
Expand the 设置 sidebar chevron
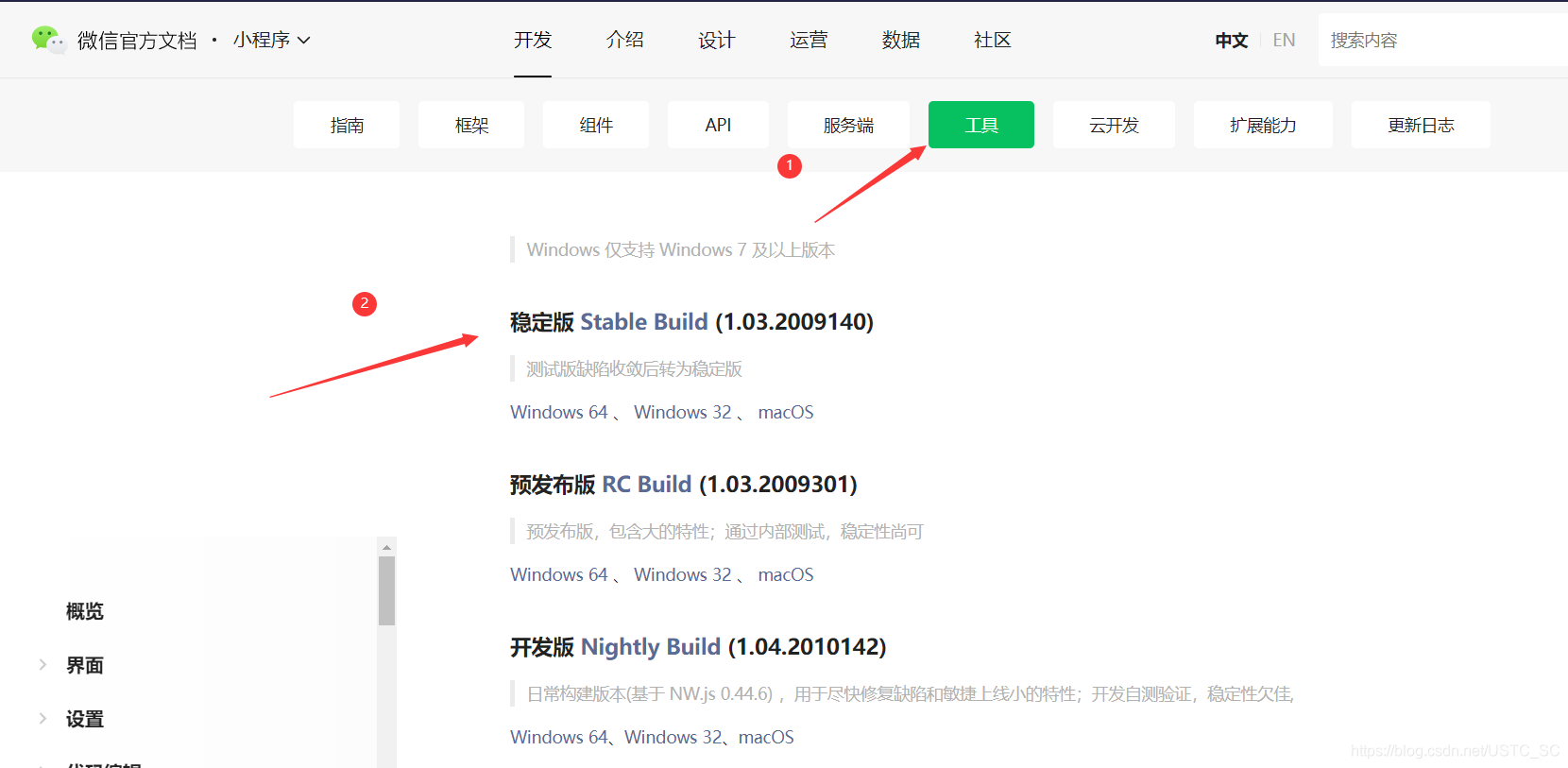pos(43,719)
